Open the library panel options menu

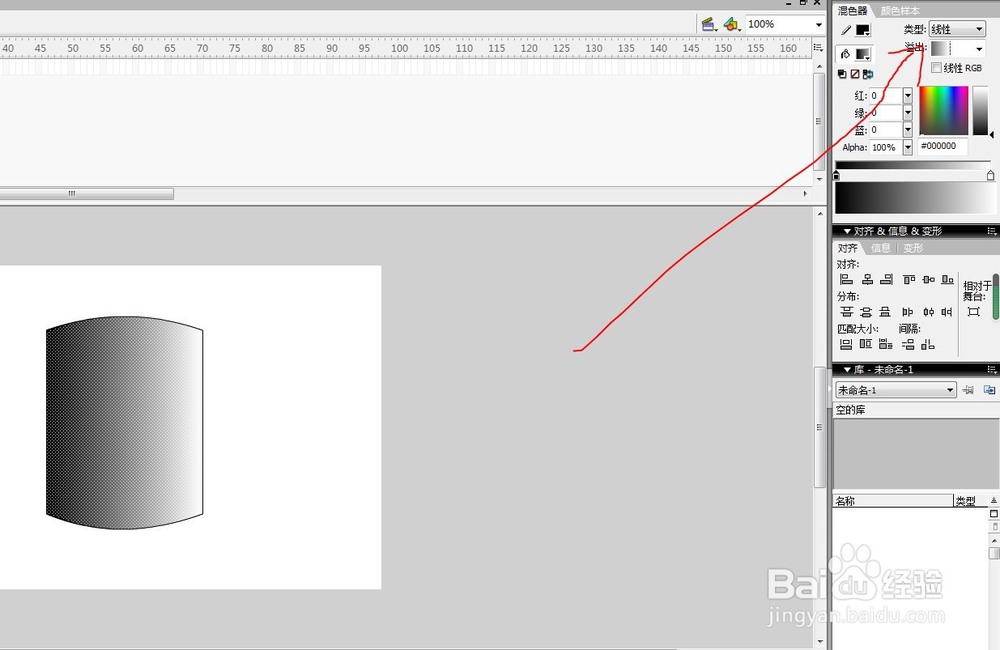click(x=992, y=369)
